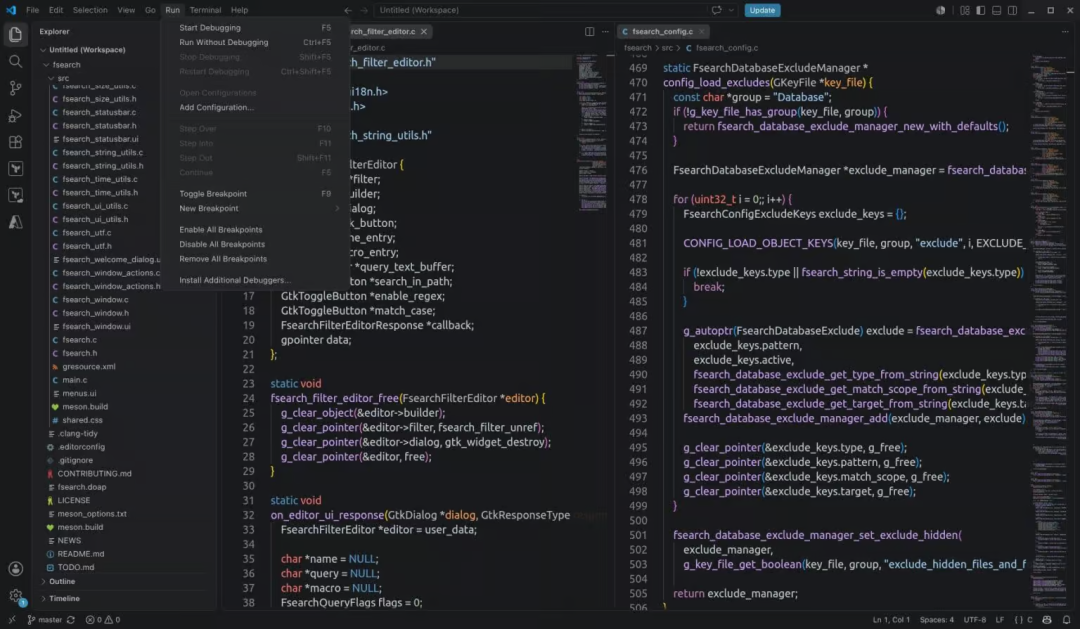
Task: Open the New Breakpoint submenu arrow
Action: click(337, 209)
